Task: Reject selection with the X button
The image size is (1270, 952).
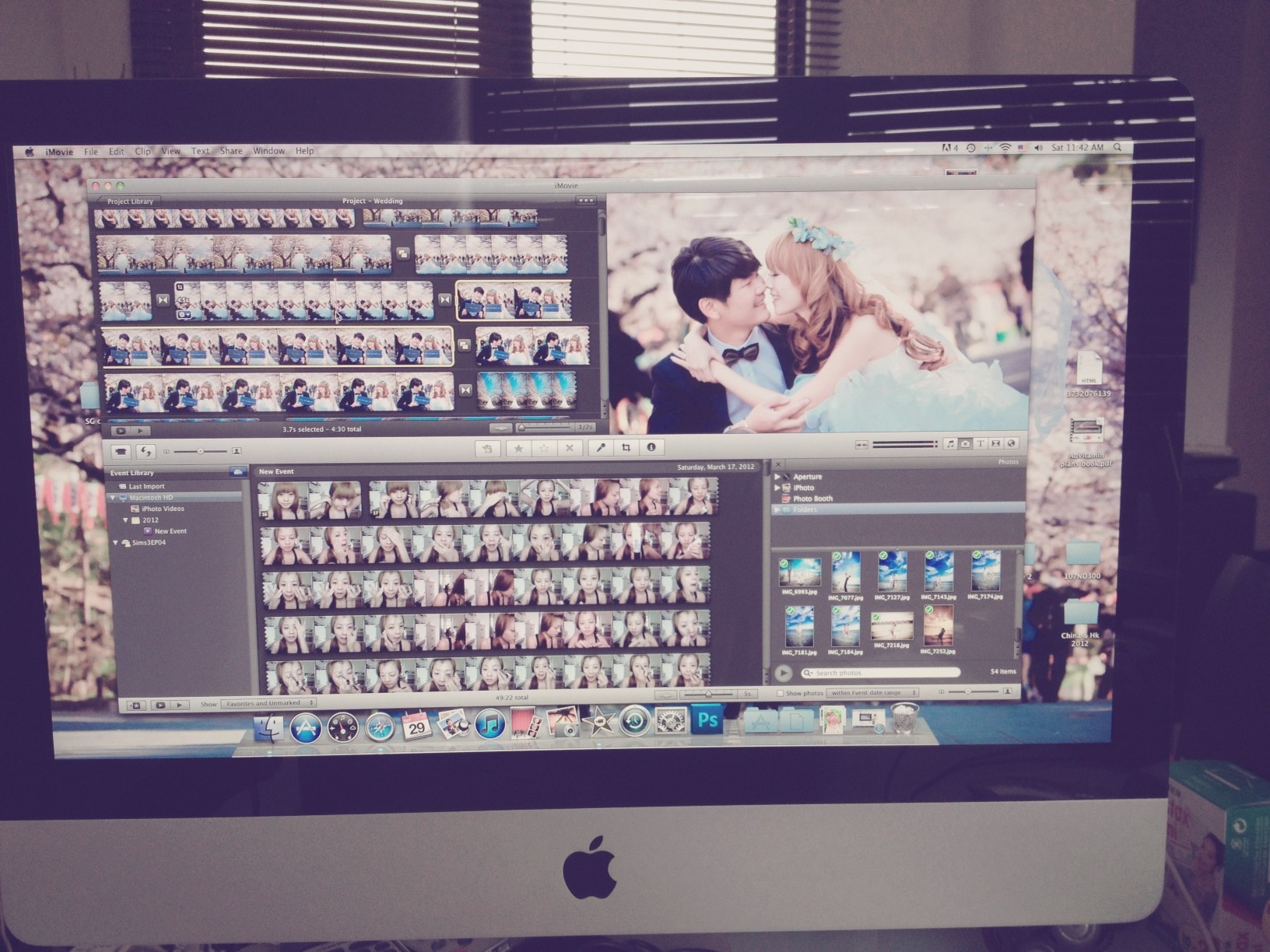Action: (570, 448)
